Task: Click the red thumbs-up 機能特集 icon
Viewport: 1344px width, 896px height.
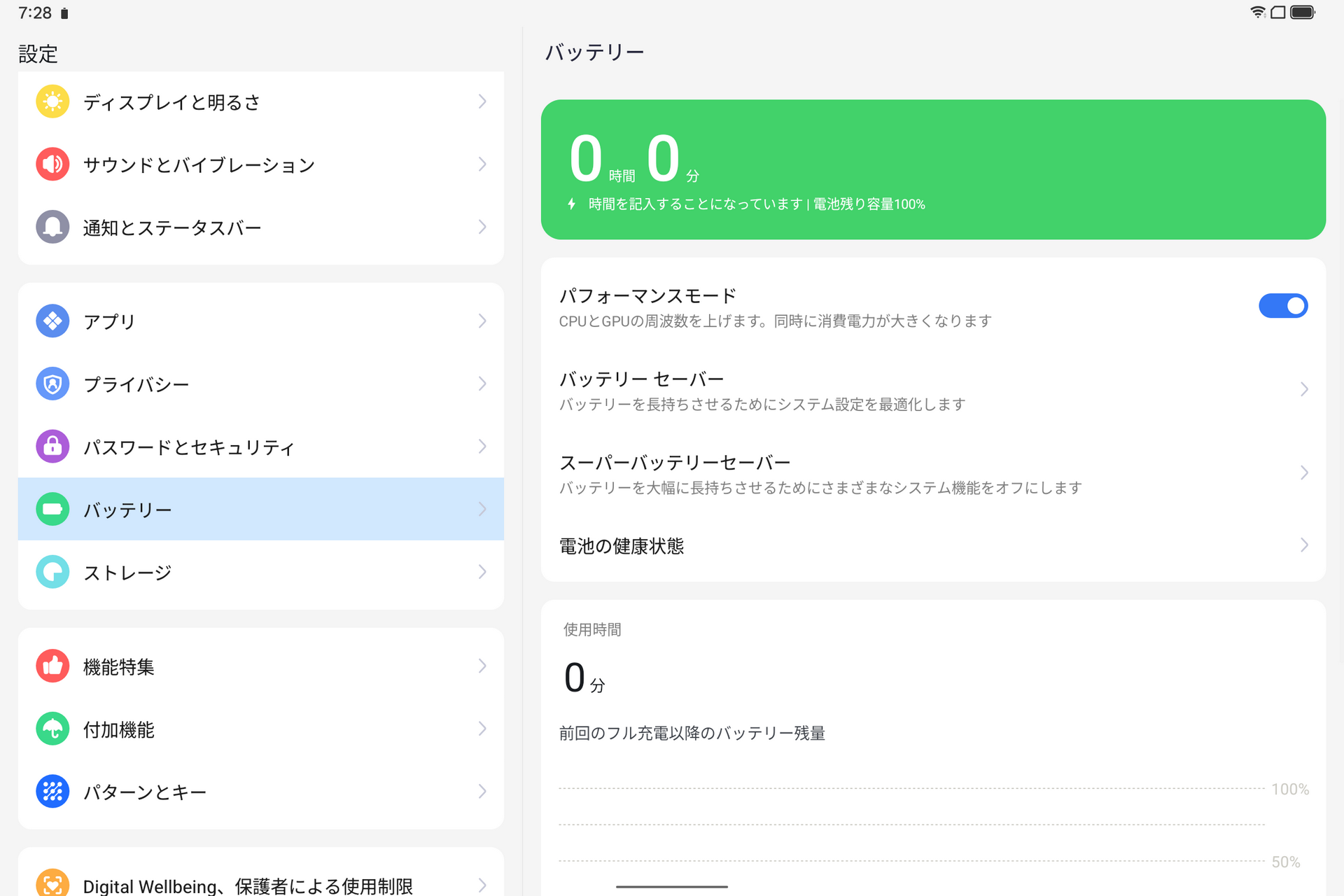Action: point(52,666)
